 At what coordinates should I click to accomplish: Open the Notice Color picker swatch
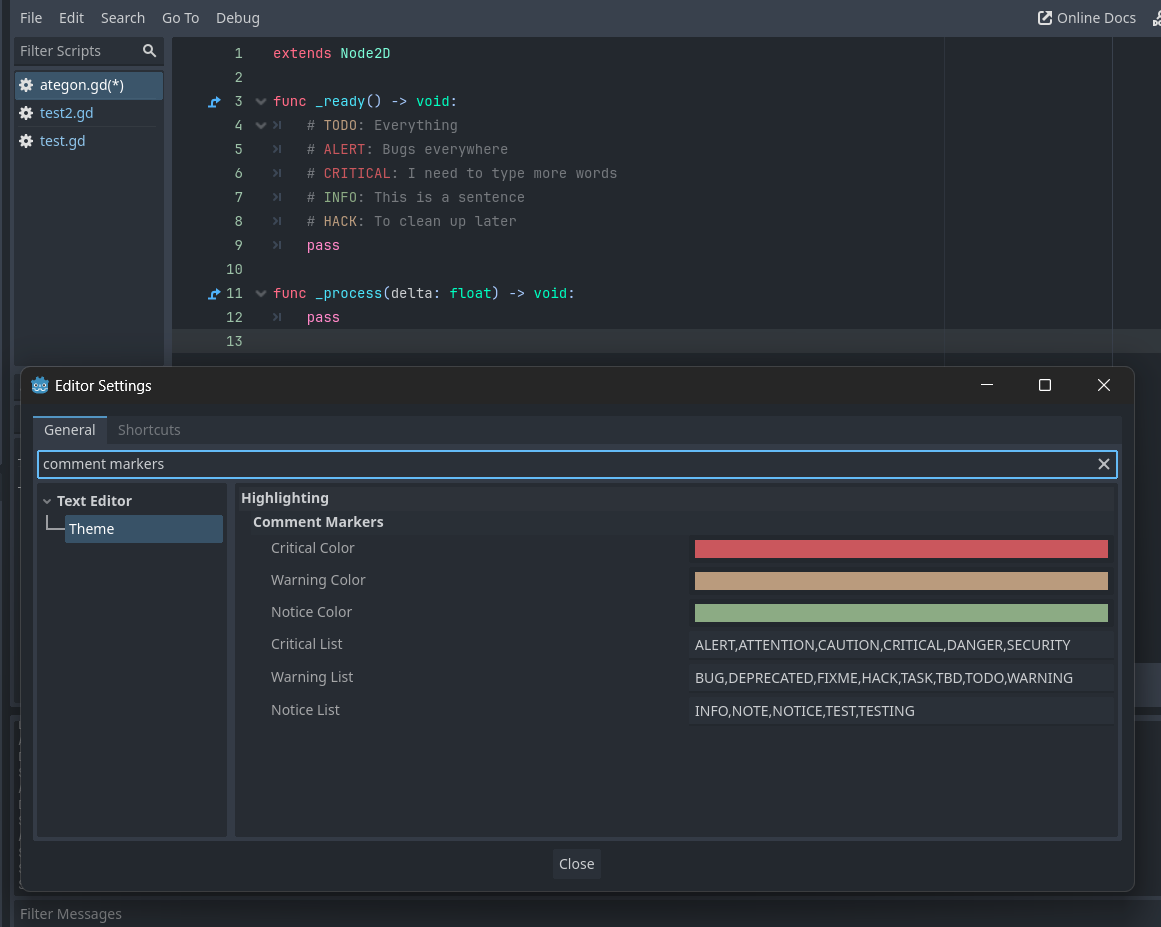[900, 613]
